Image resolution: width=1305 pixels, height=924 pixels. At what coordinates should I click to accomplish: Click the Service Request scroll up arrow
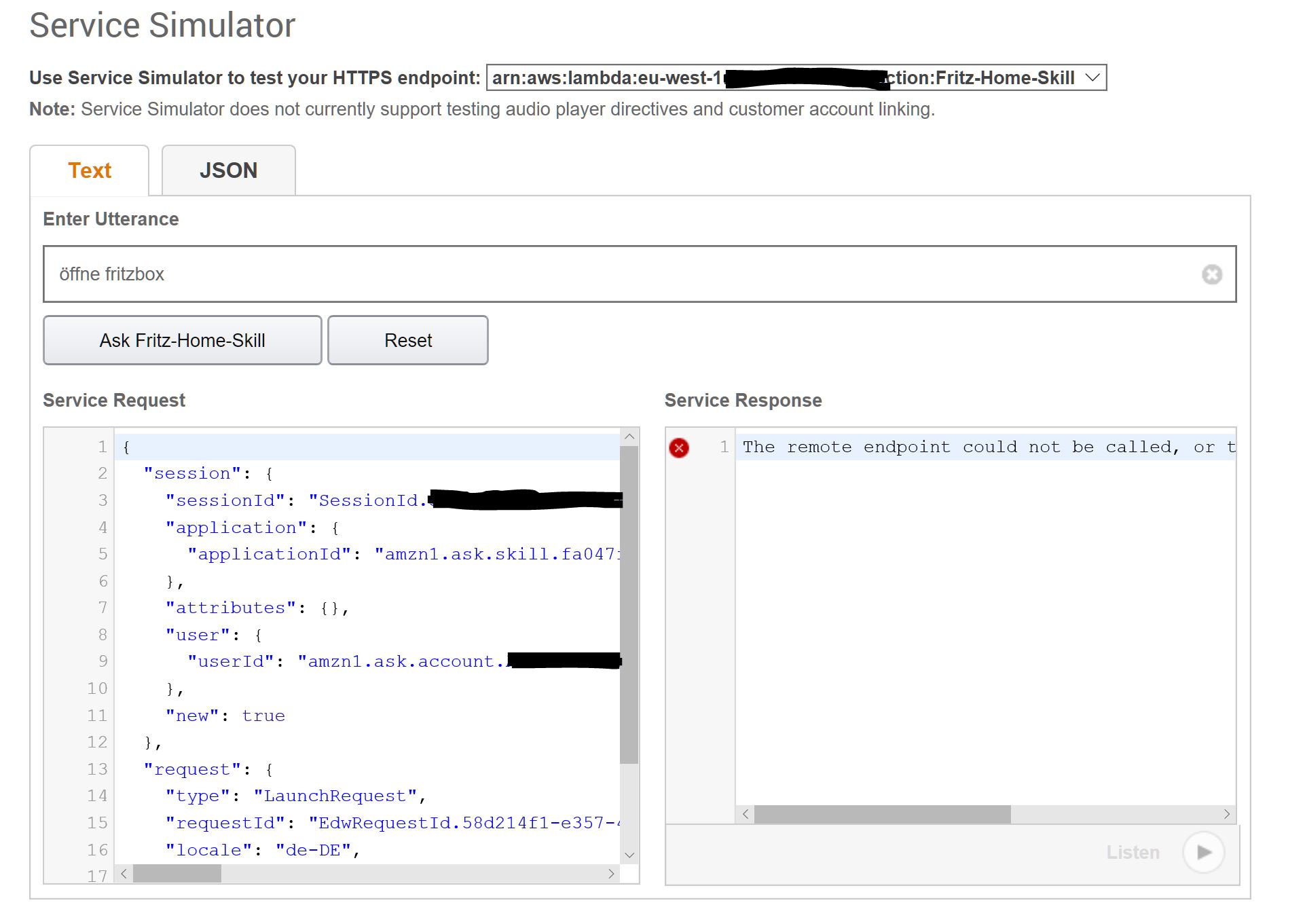(x=629, y=437)
